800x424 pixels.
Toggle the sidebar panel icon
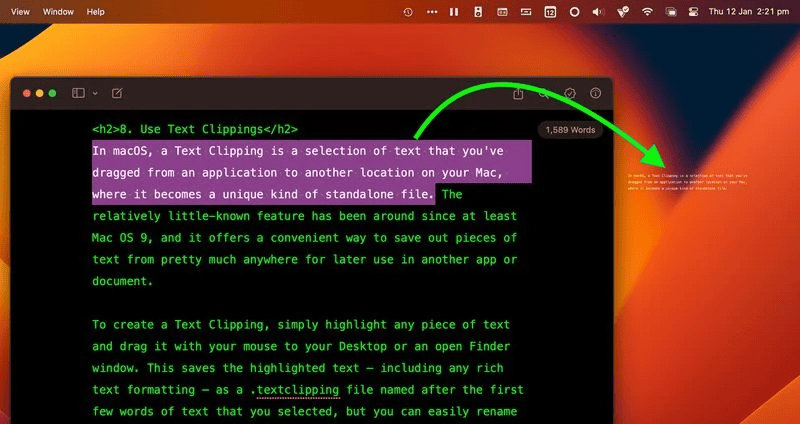point(78,93)
